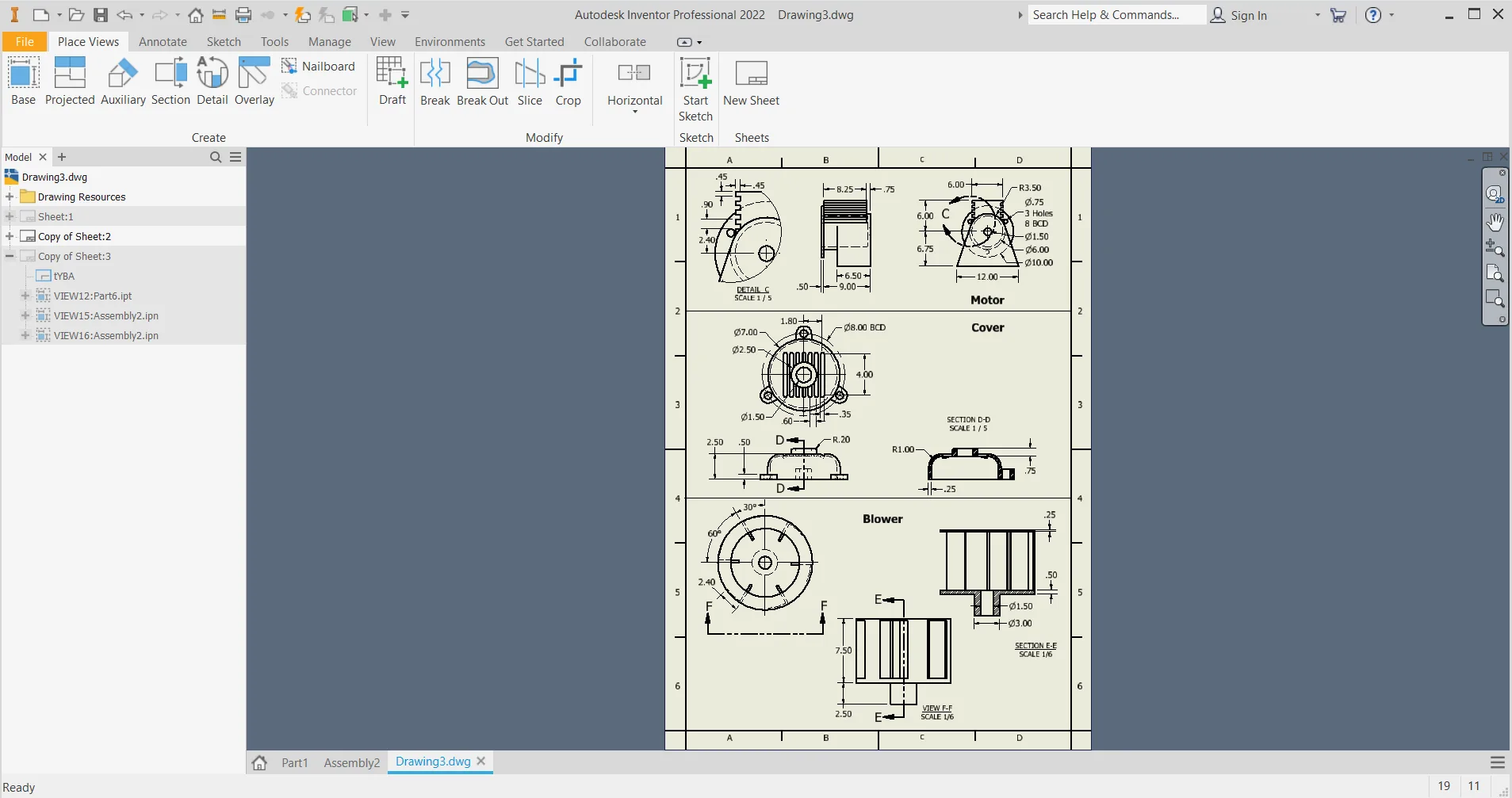Click the Break Out tool
Viewport: 1512px width, 798px height.
pyautogui.click(x=482, y=81)
